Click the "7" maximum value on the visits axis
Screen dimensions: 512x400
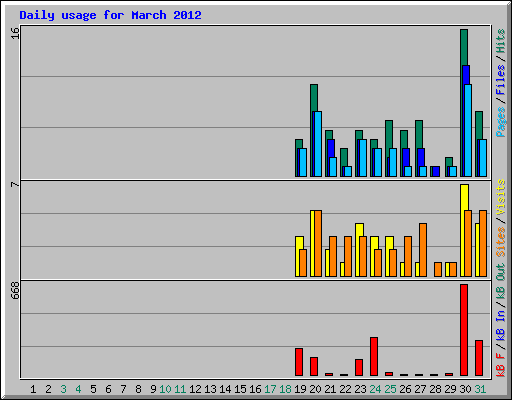[x=15, y=184]
